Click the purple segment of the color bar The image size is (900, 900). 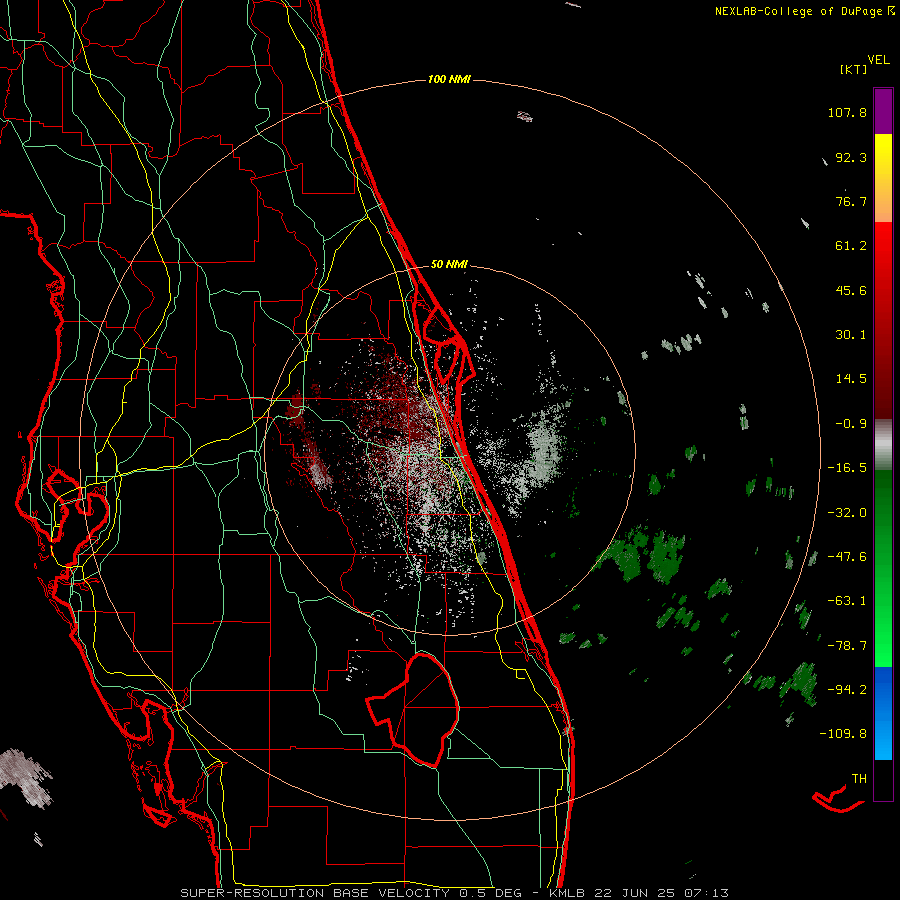pyautogui.click(x=883, y=111)
